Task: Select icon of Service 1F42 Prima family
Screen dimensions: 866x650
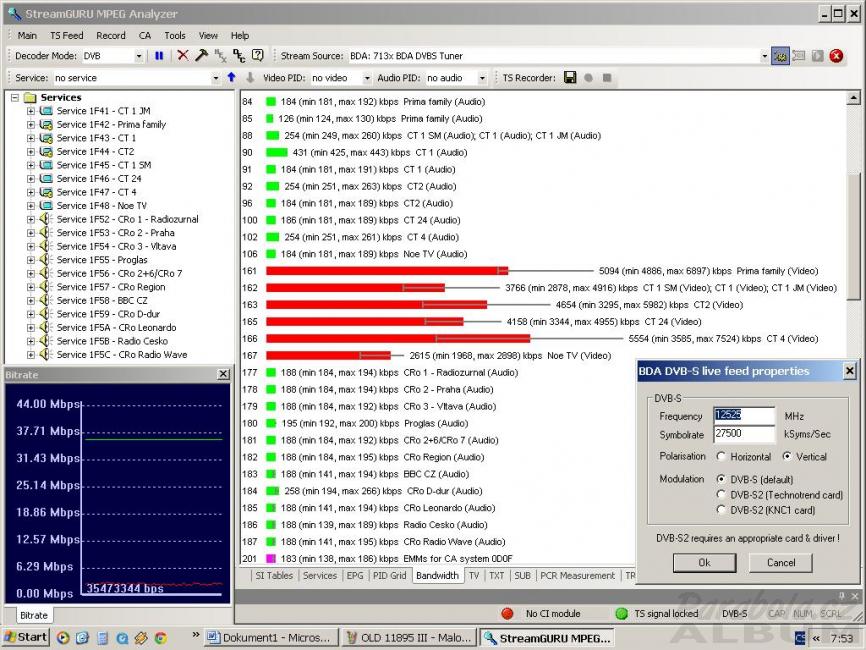Action: [x=46, y=124]
